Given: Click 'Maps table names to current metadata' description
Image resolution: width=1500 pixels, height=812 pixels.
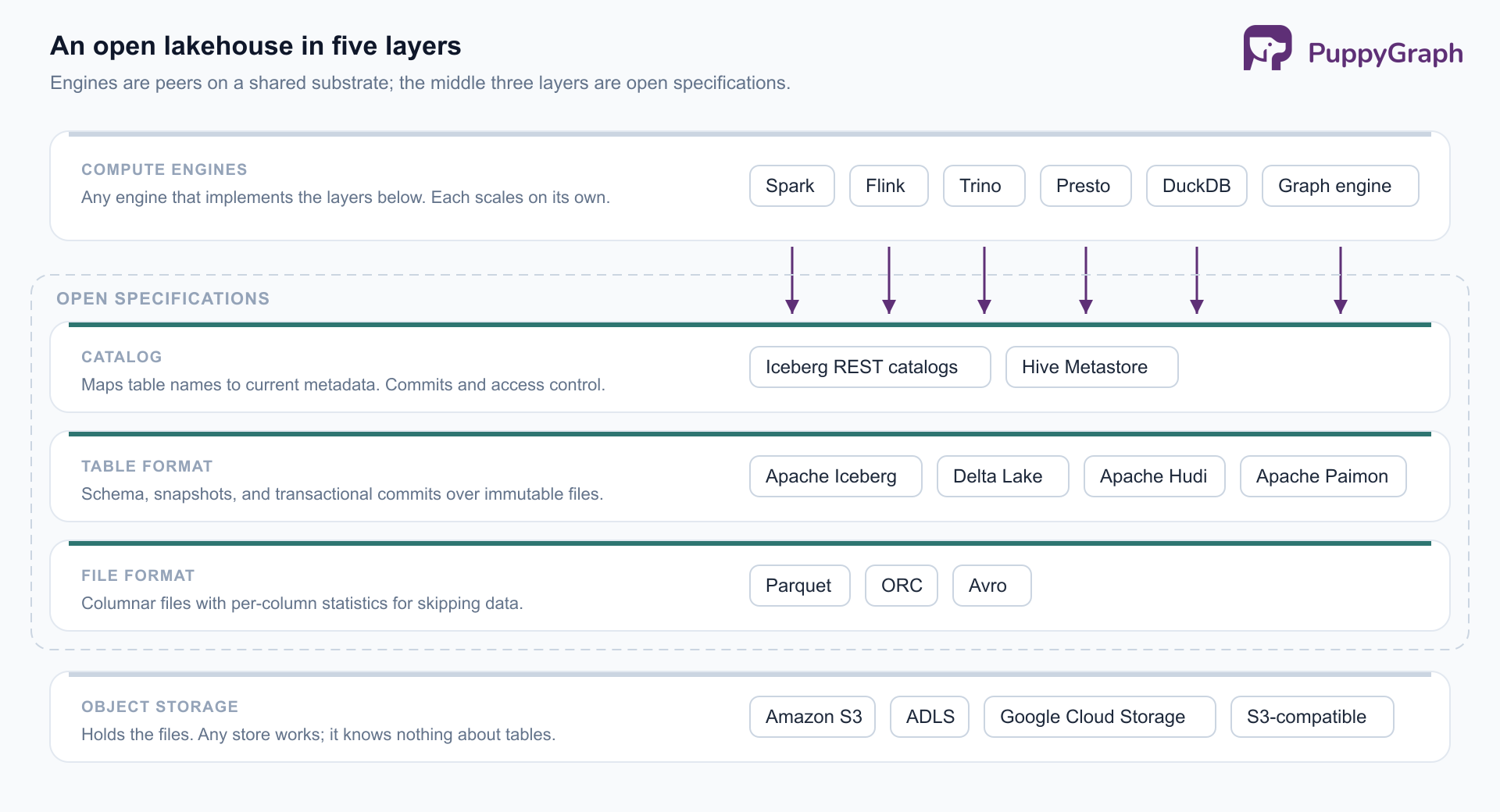Looking at the screenshot, I should coord(343,385).
